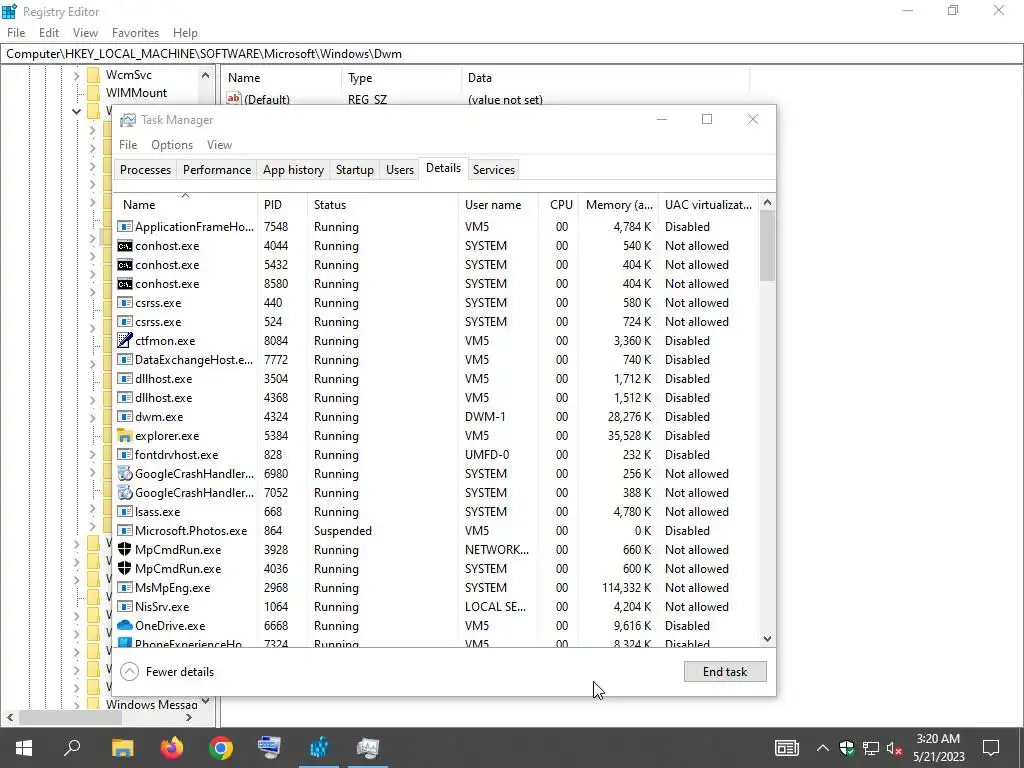Select the MpCmdRun.exe row with PID 3928

tap(436, 549)
